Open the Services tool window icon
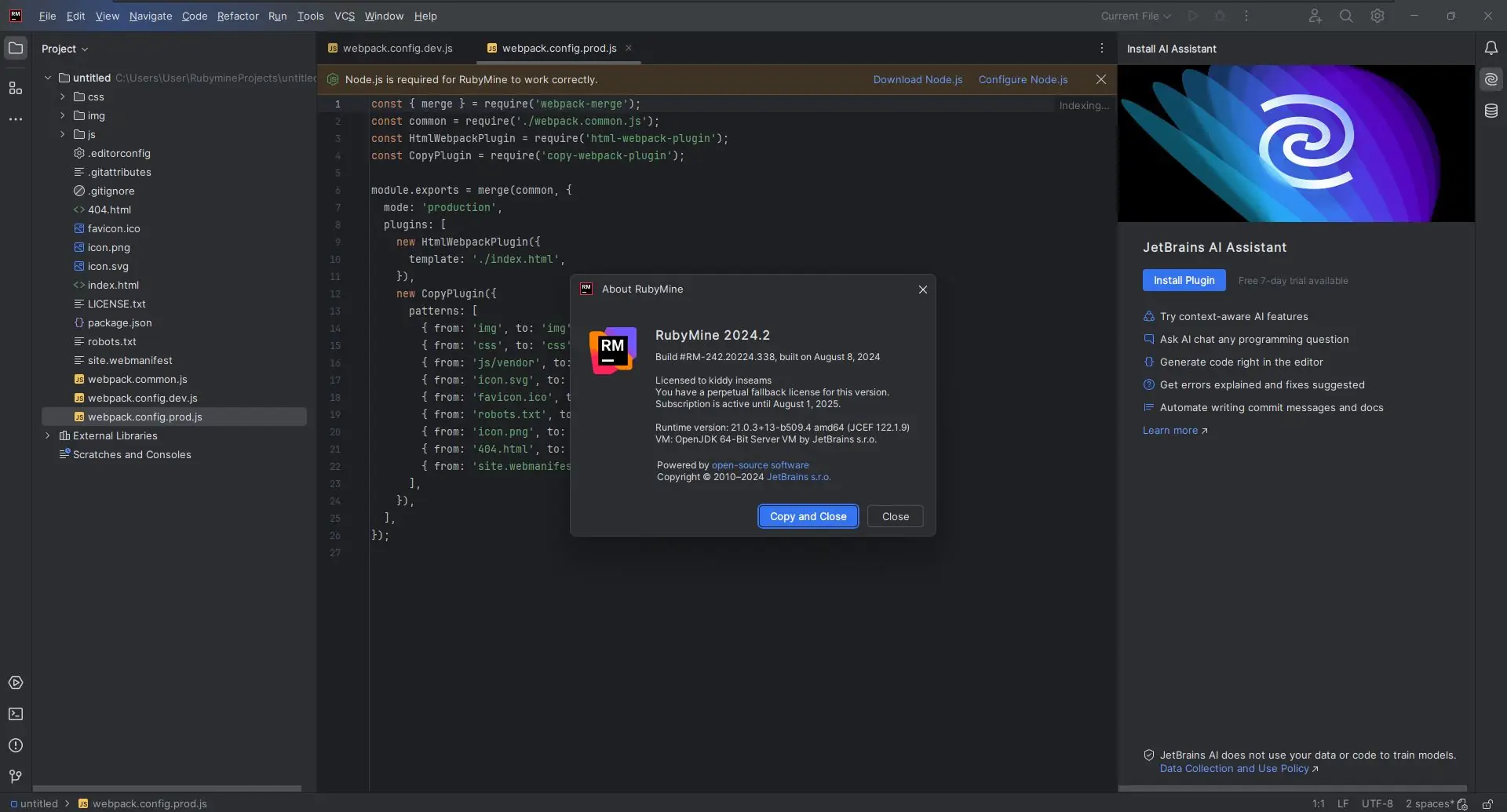1507x812 pixels. (x=16, y=683)
